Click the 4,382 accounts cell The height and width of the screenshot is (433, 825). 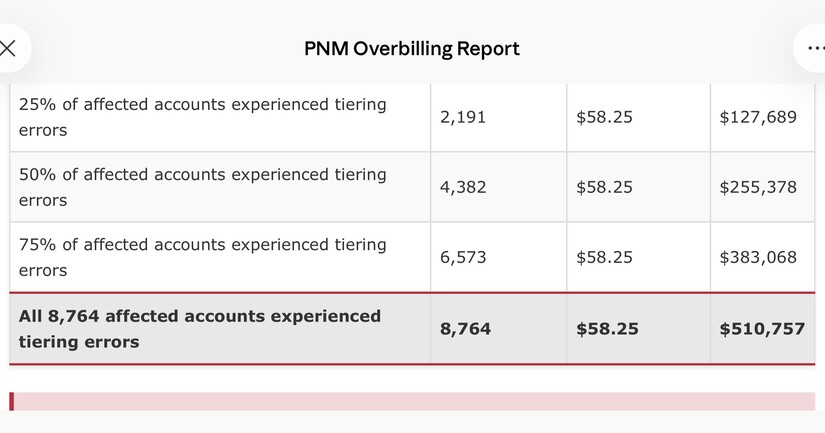[x=463, y=187]
